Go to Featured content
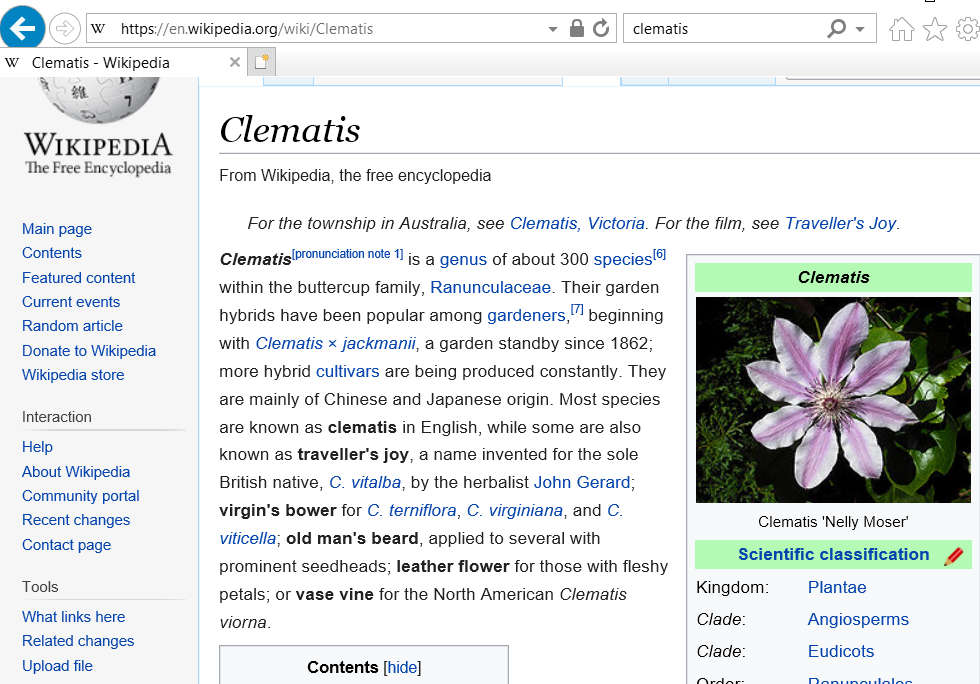This screenshot has width=980, height=684. (x=79, y=278)
